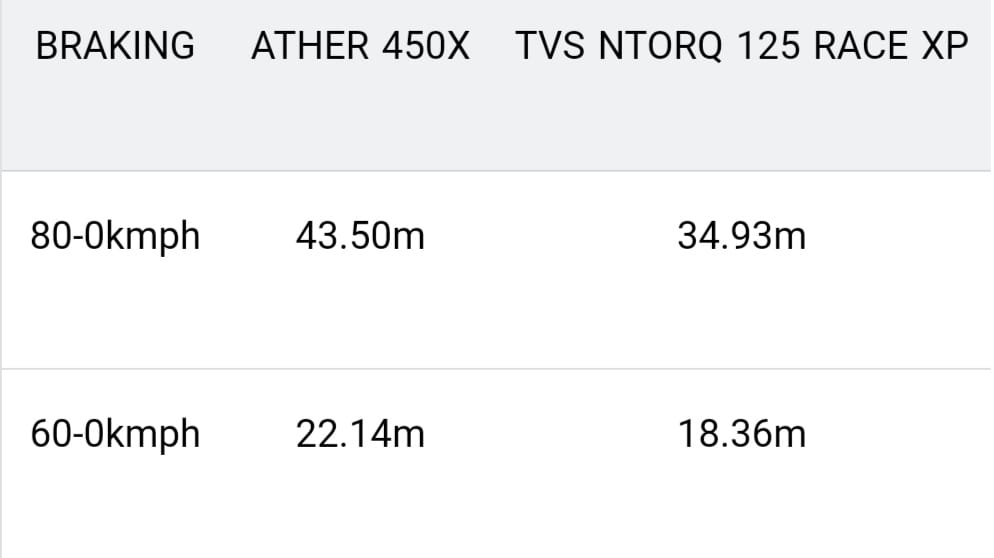Click border line beneath the gray header row
994x558 pixels.
(496, 171)
